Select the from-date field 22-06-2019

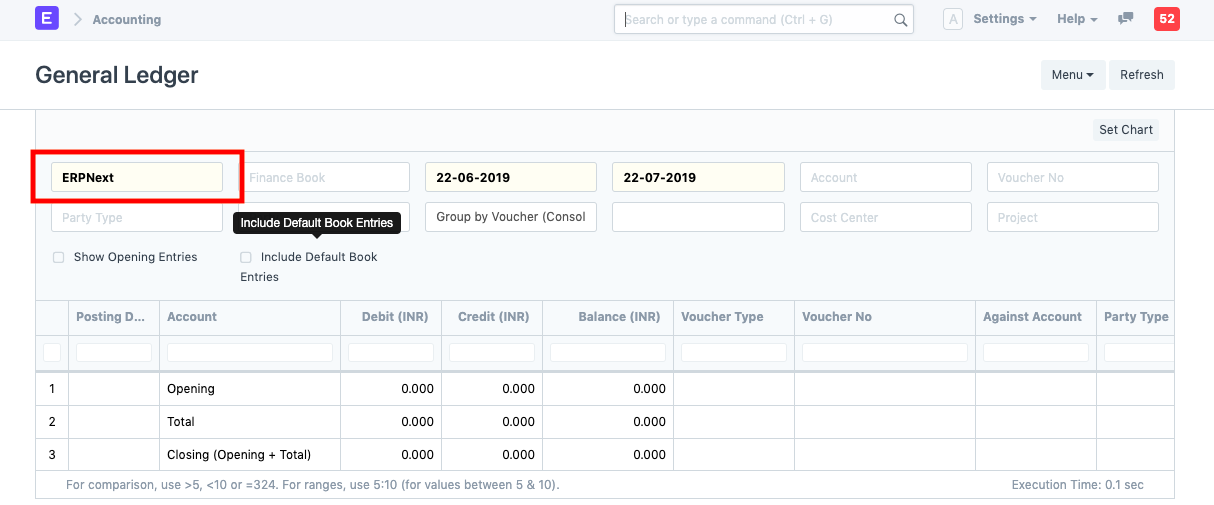[510, 177]
